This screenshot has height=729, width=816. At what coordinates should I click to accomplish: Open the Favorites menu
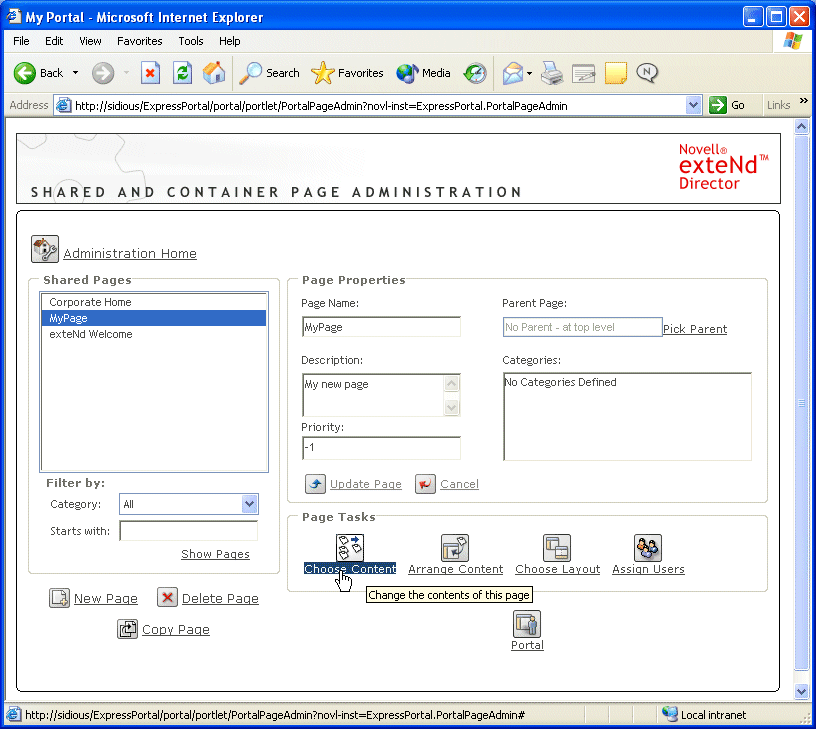(139, 41)
